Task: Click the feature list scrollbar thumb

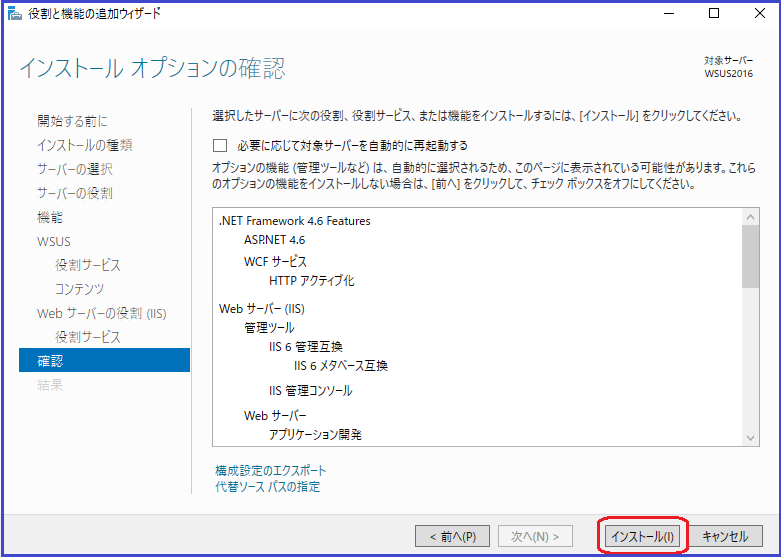Action: coord(750,257)
